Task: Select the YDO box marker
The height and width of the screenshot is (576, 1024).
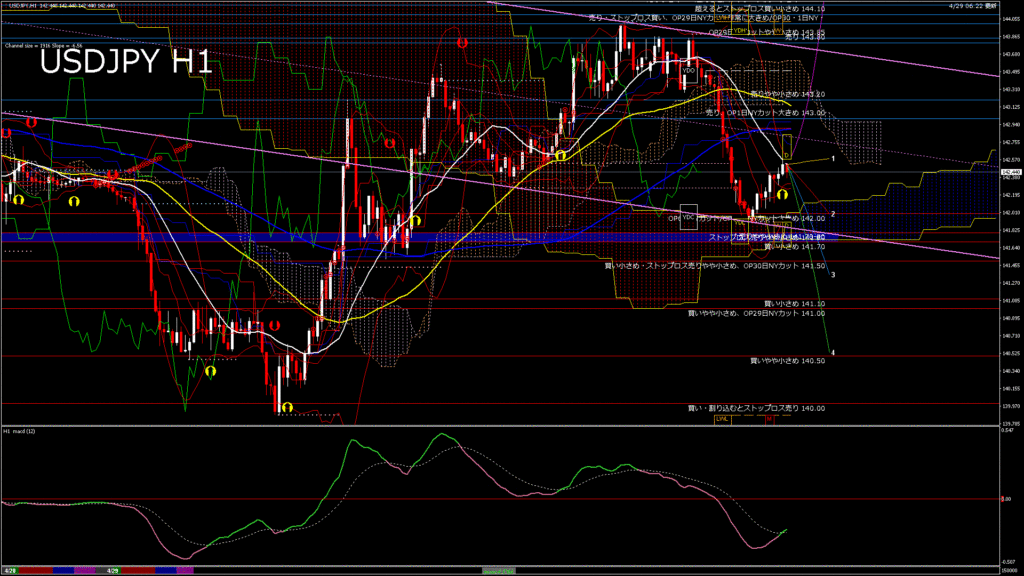Action: (x=689, y=72)
